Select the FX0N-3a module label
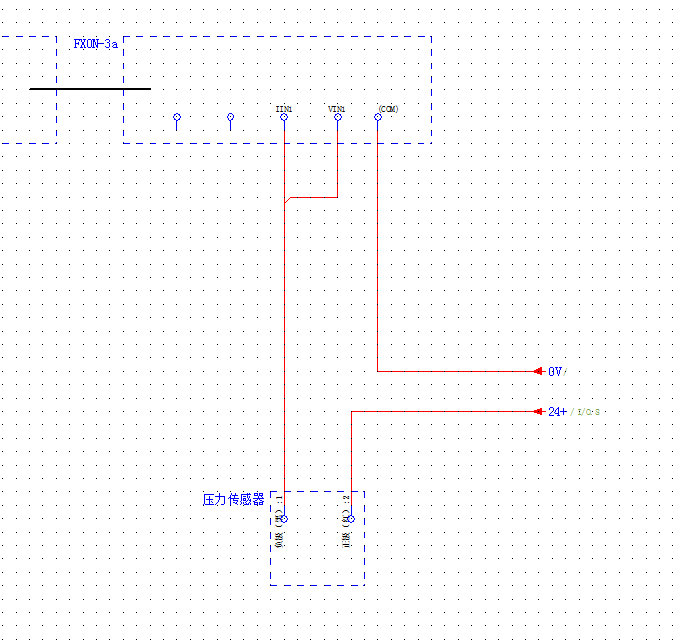681x640 pixels. [x=95, y=44]
